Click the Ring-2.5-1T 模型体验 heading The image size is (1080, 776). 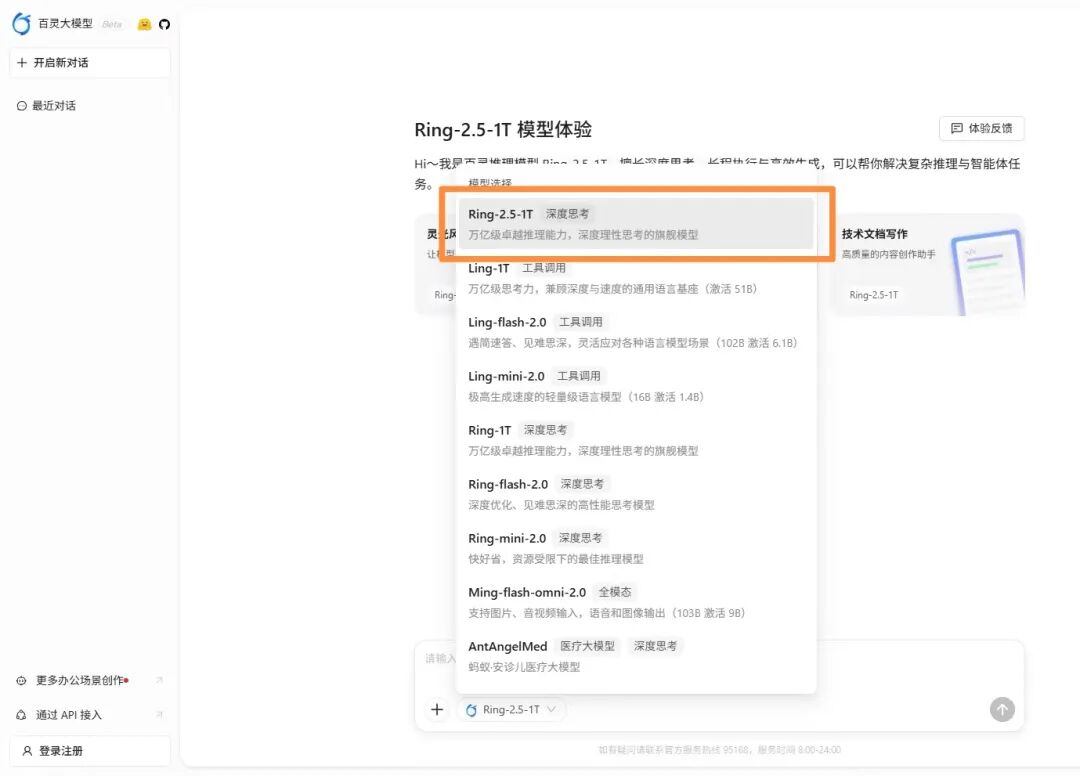[503, 129]
